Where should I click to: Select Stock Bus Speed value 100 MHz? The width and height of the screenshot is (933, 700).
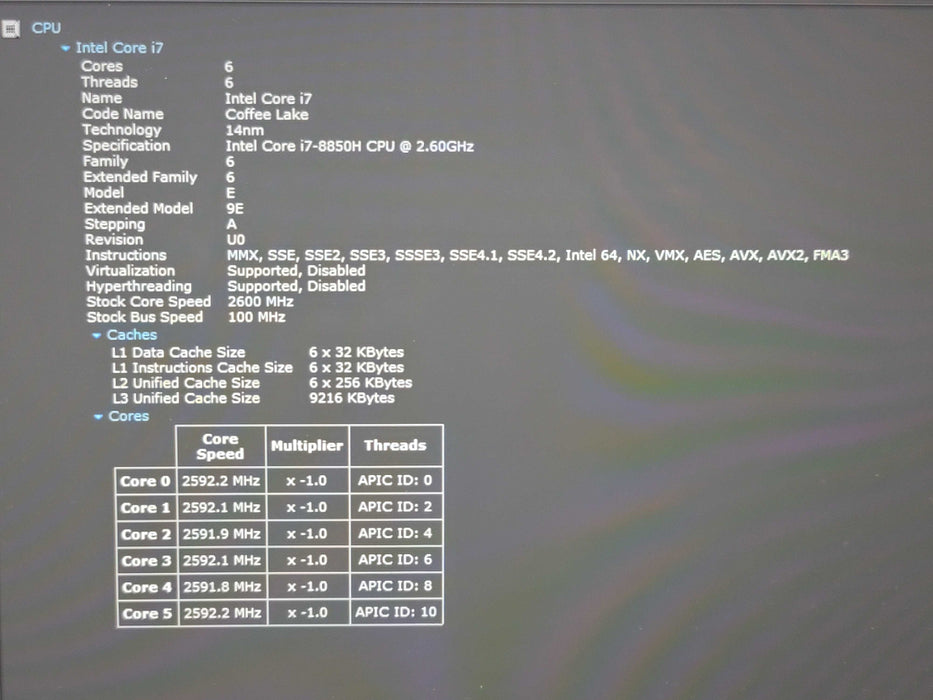(x=256, y=317)
